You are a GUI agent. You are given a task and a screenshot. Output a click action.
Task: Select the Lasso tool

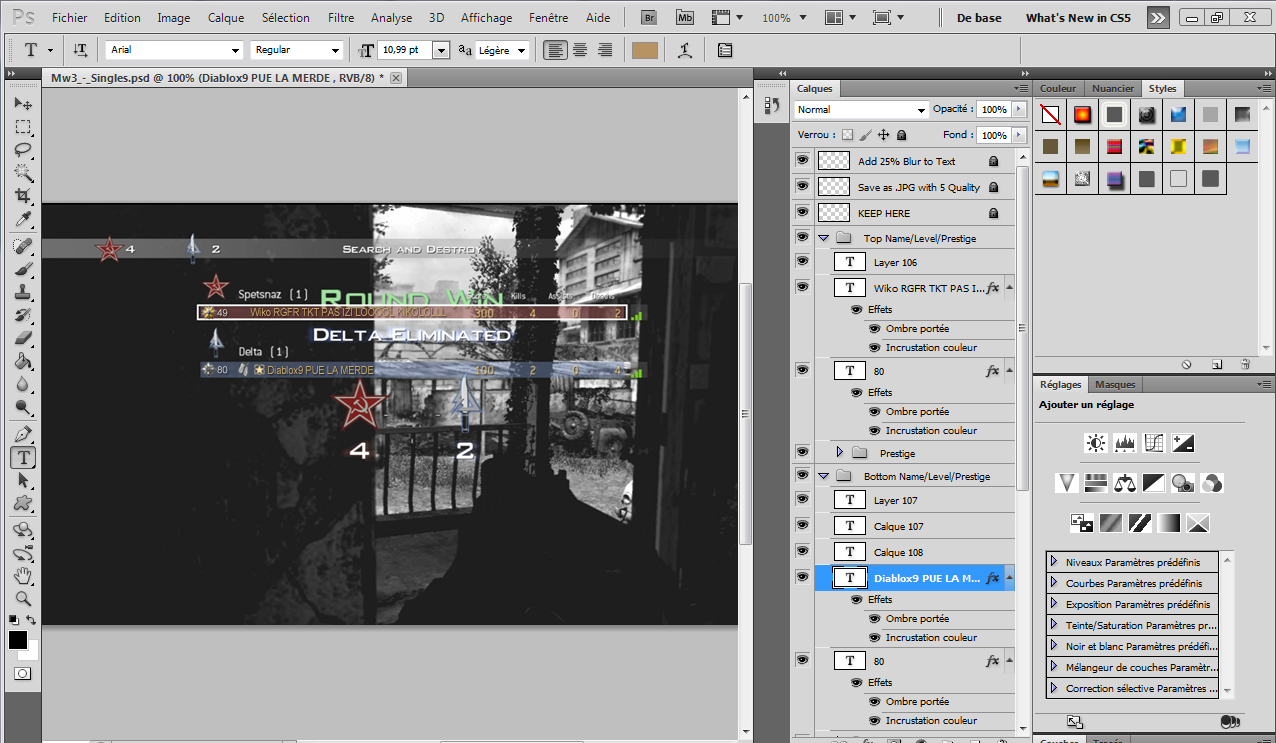[22, 150]
